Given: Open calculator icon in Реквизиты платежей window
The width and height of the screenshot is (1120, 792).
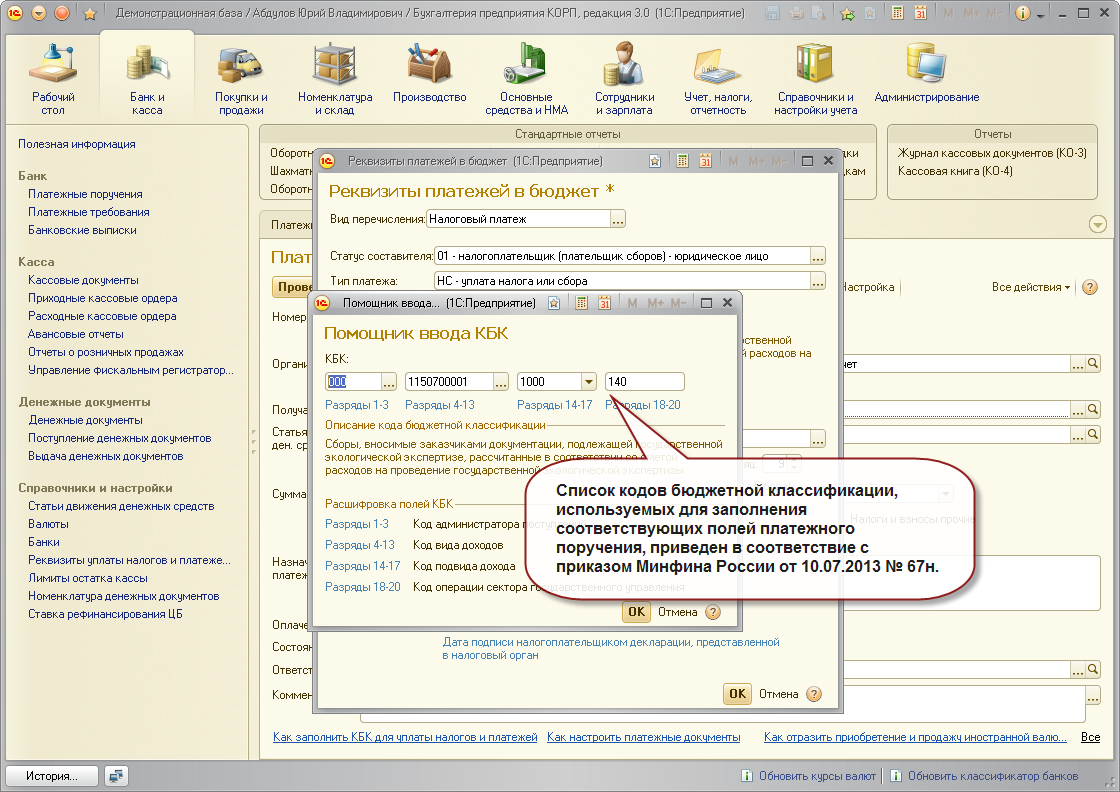Looking at the screenshot, I should pos(683,161).
